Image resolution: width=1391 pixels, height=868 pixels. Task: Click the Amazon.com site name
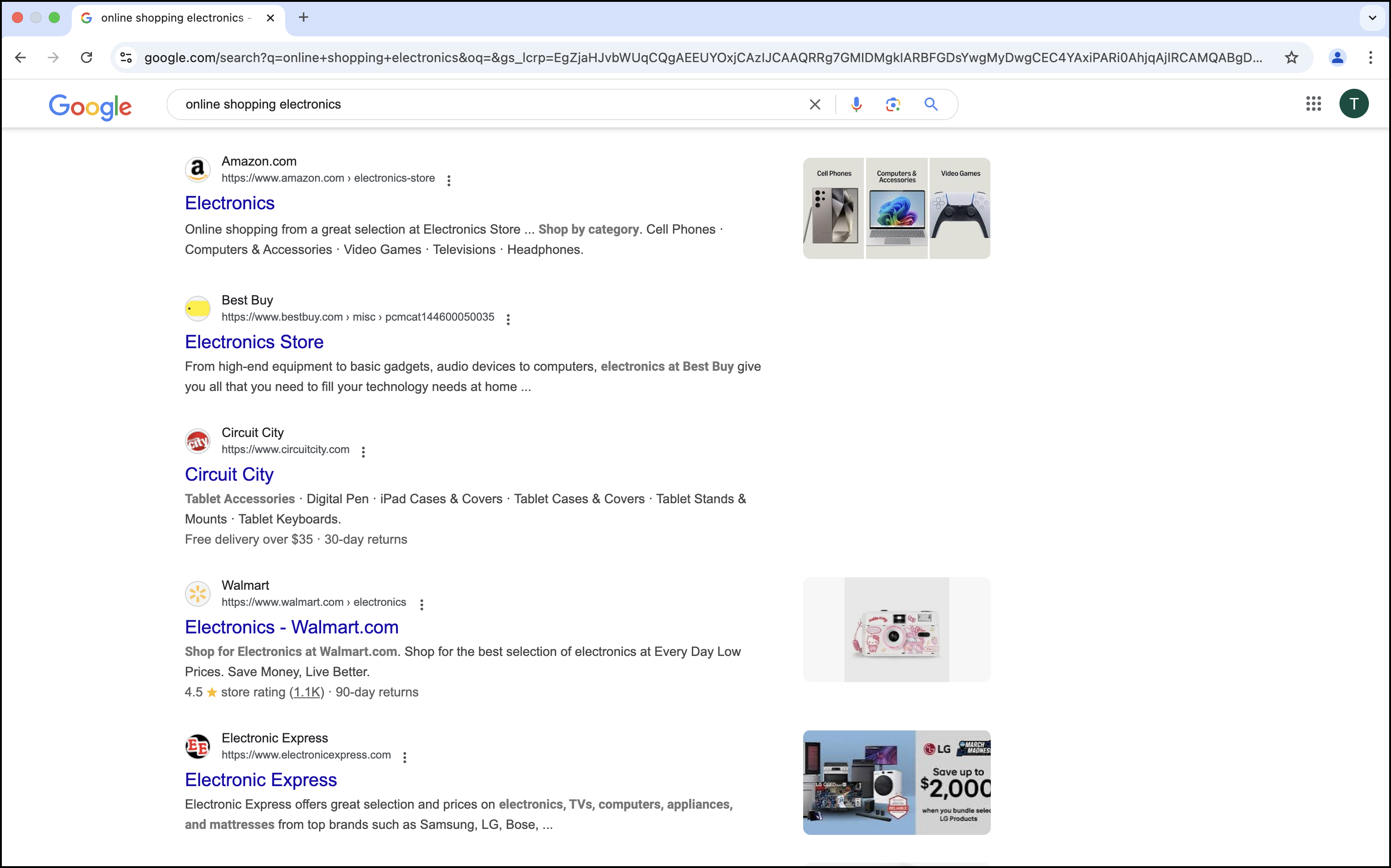click(259, 161)
